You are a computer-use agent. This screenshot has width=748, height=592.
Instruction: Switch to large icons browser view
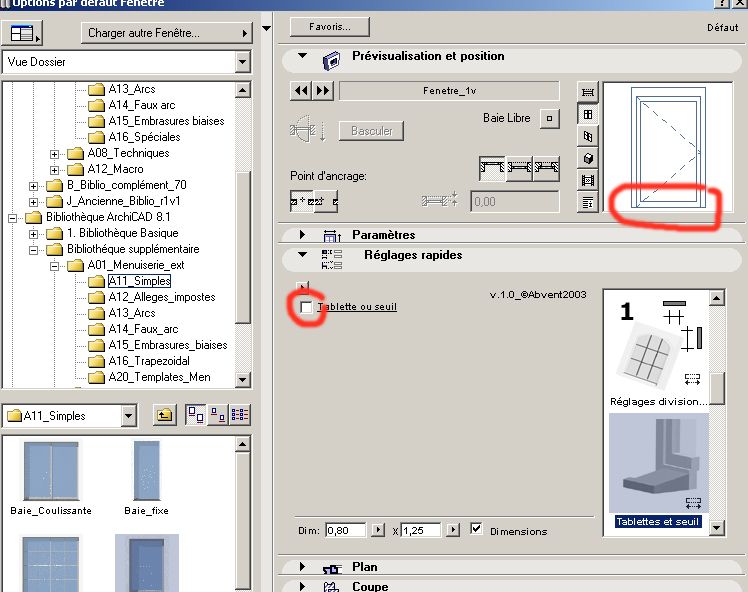tap(196, 415)
